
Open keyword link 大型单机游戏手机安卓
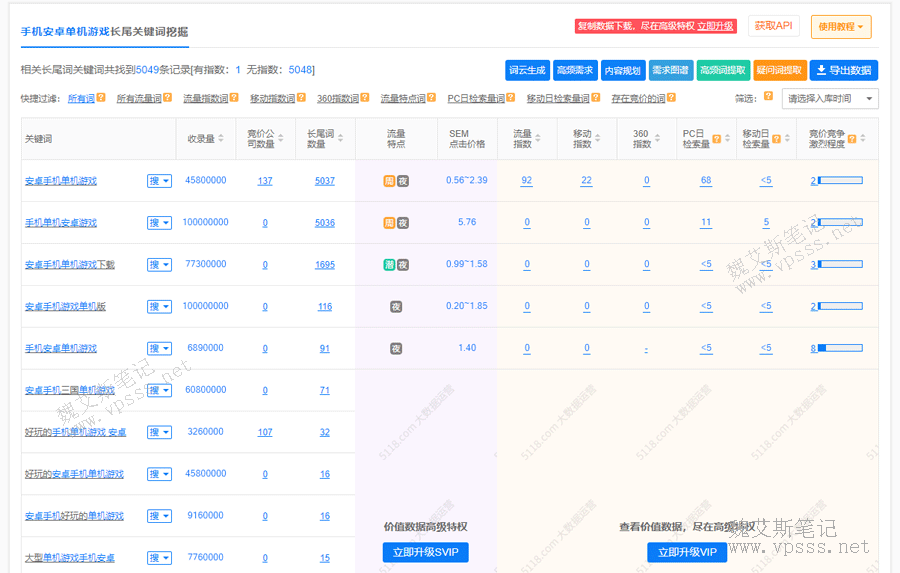69,558
